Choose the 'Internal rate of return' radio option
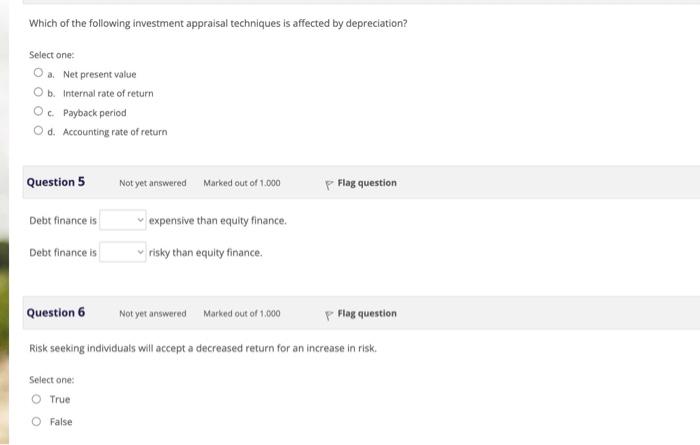700x445 pixels. [38, 93]
